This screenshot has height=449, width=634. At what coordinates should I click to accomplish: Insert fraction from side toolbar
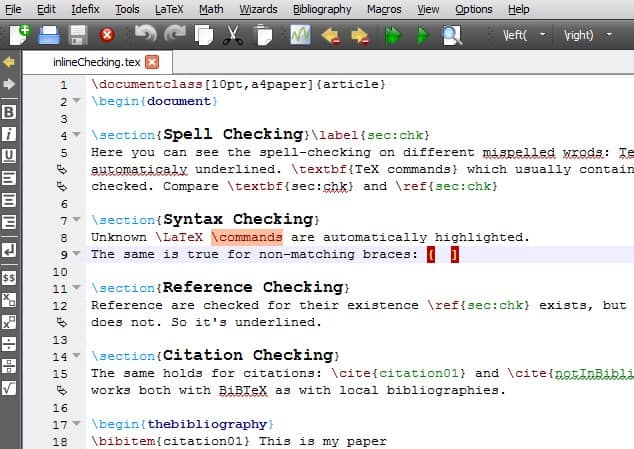[x=9, y=344]
